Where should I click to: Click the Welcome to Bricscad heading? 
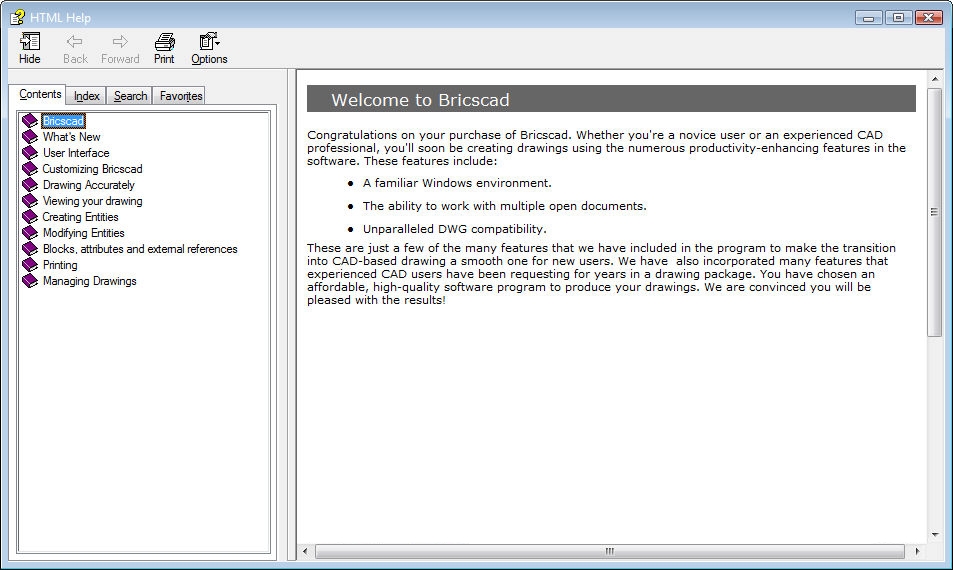click(x=421, y=100)
